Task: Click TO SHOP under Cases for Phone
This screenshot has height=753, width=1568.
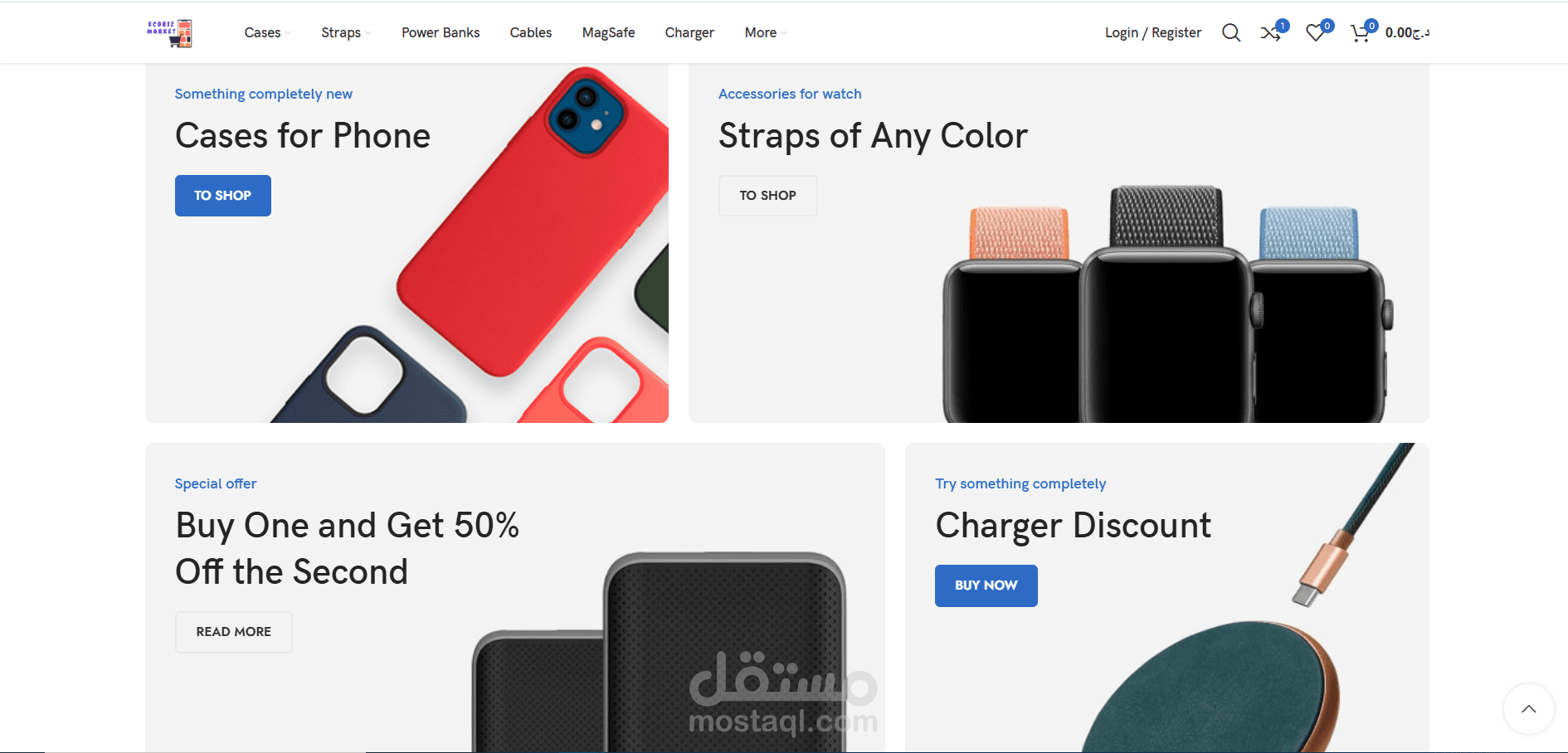Action: (223, 196)
